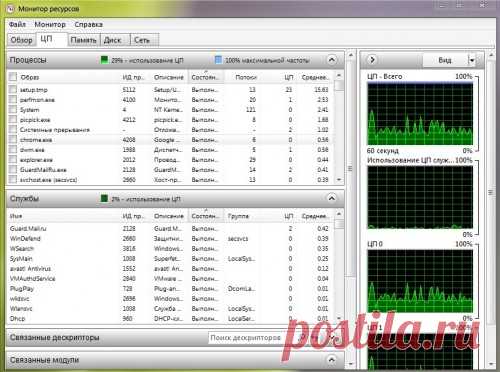Viewport: 500px width, 372px height.
Task: Click the ЦП 0 graph
Action: coord(420,281)
